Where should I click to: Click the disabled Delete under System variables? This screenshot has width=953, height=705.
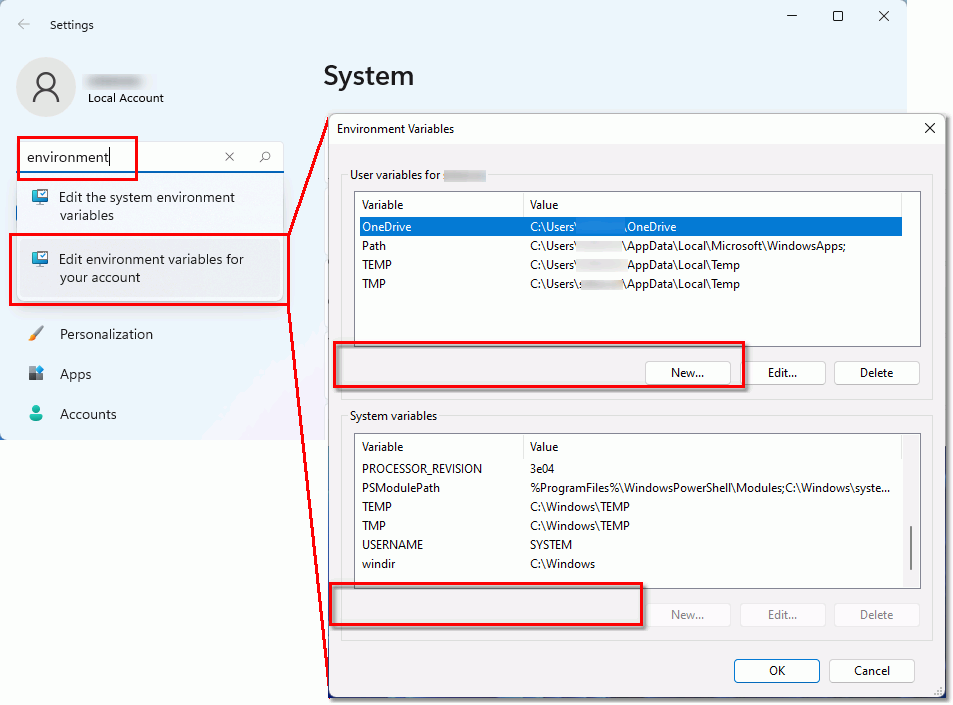876,614
